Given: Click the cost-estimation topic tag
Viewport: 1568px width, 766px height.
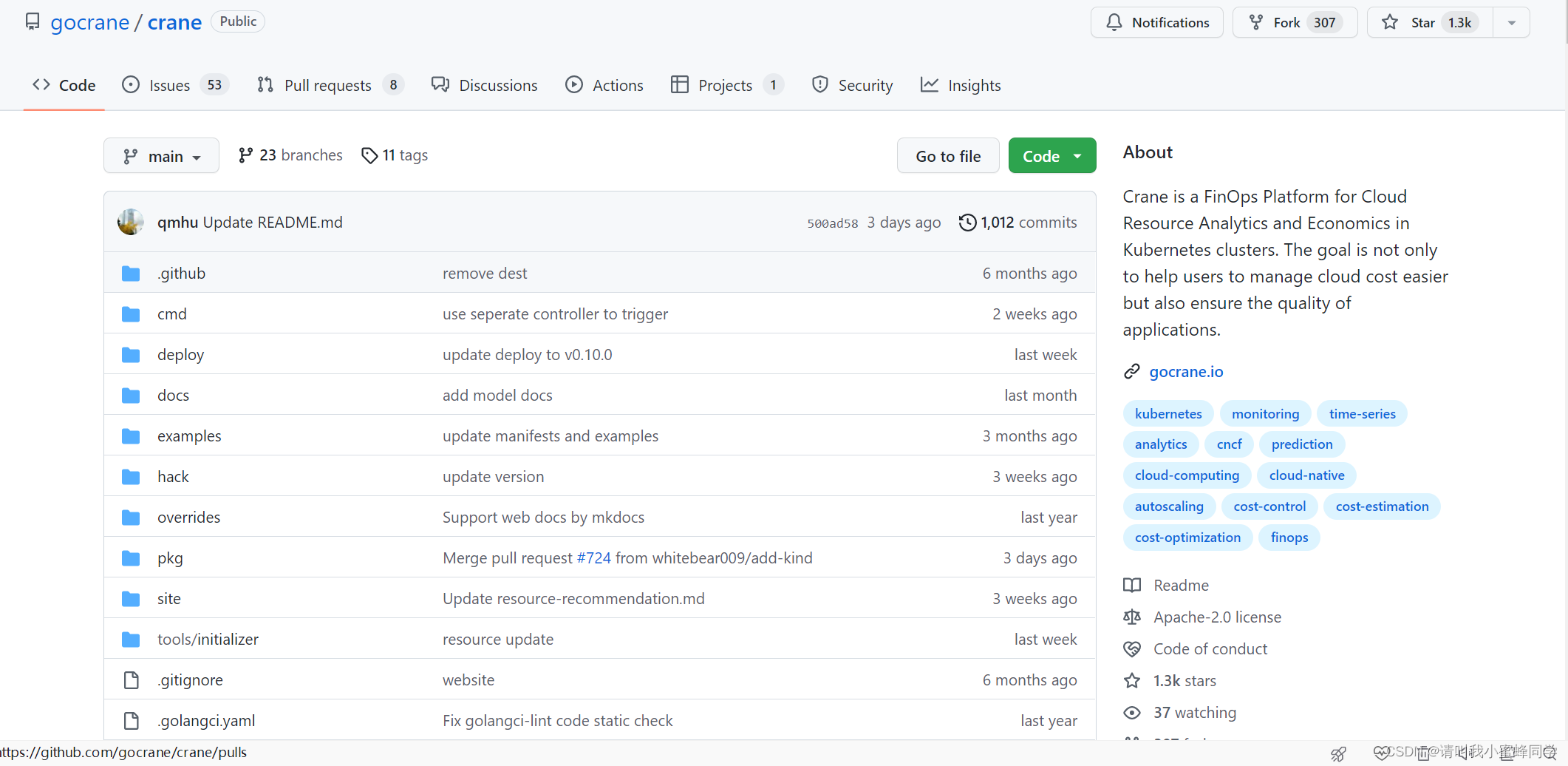Looking at the screenshot, I should (1382, 506).
